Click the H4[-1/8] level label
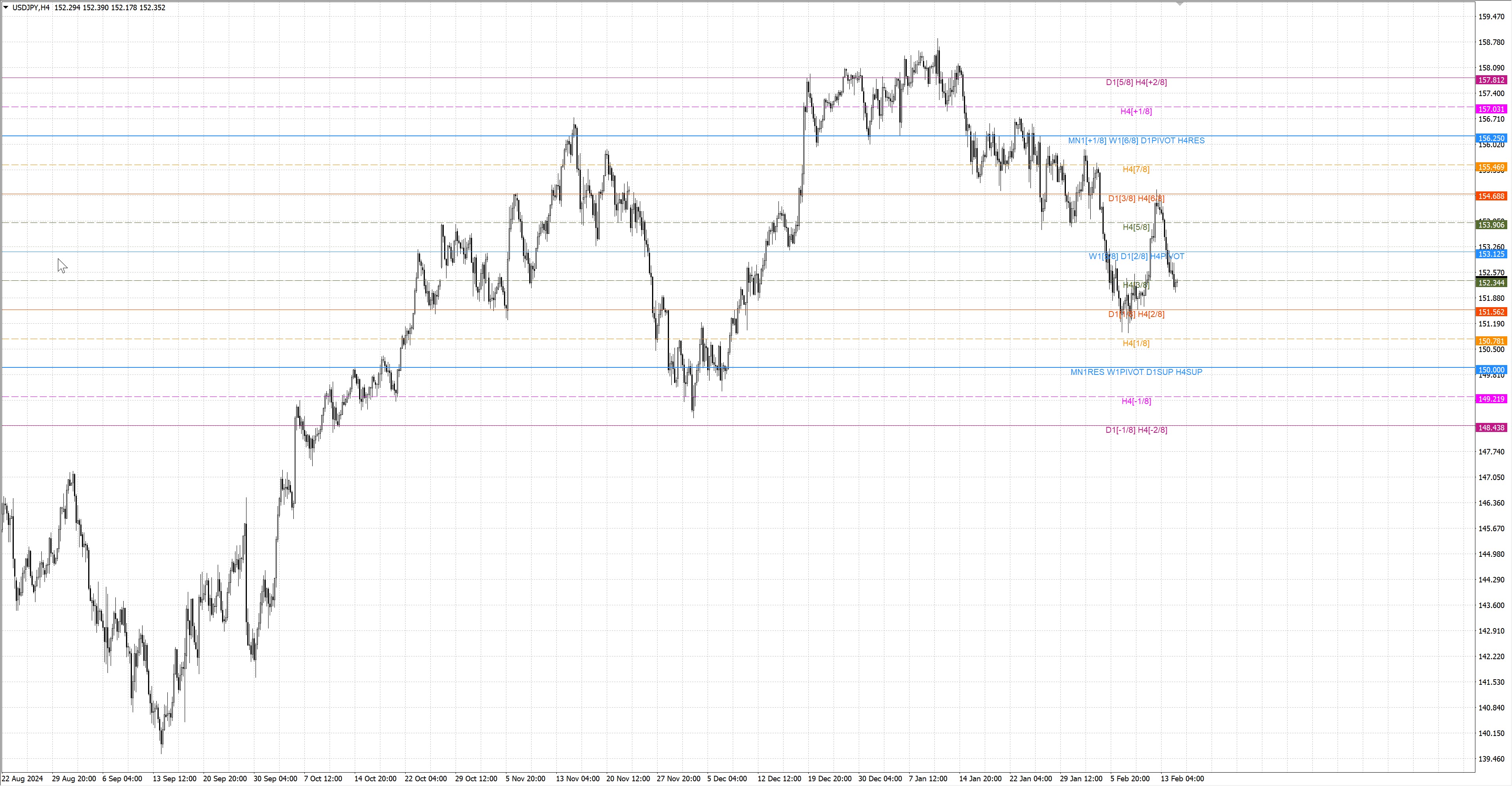The width and height of the screenshot is (1512, 786). (x=1136, y=401)
